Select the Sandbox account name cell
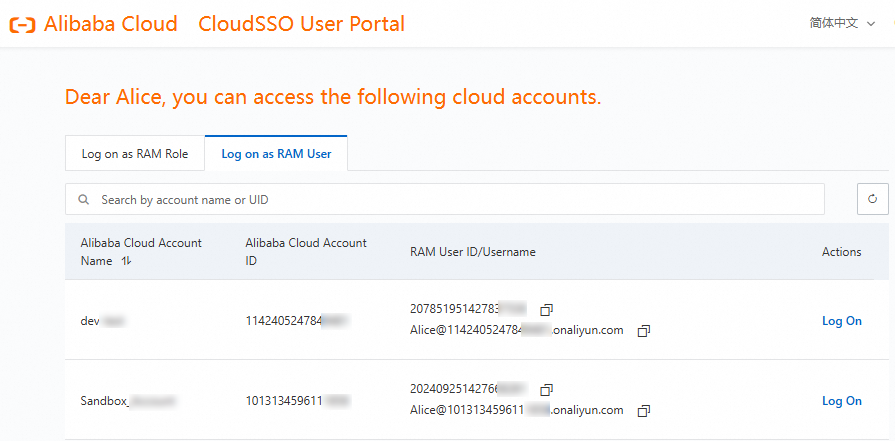The image size is (895, 441). pos(128,400)
